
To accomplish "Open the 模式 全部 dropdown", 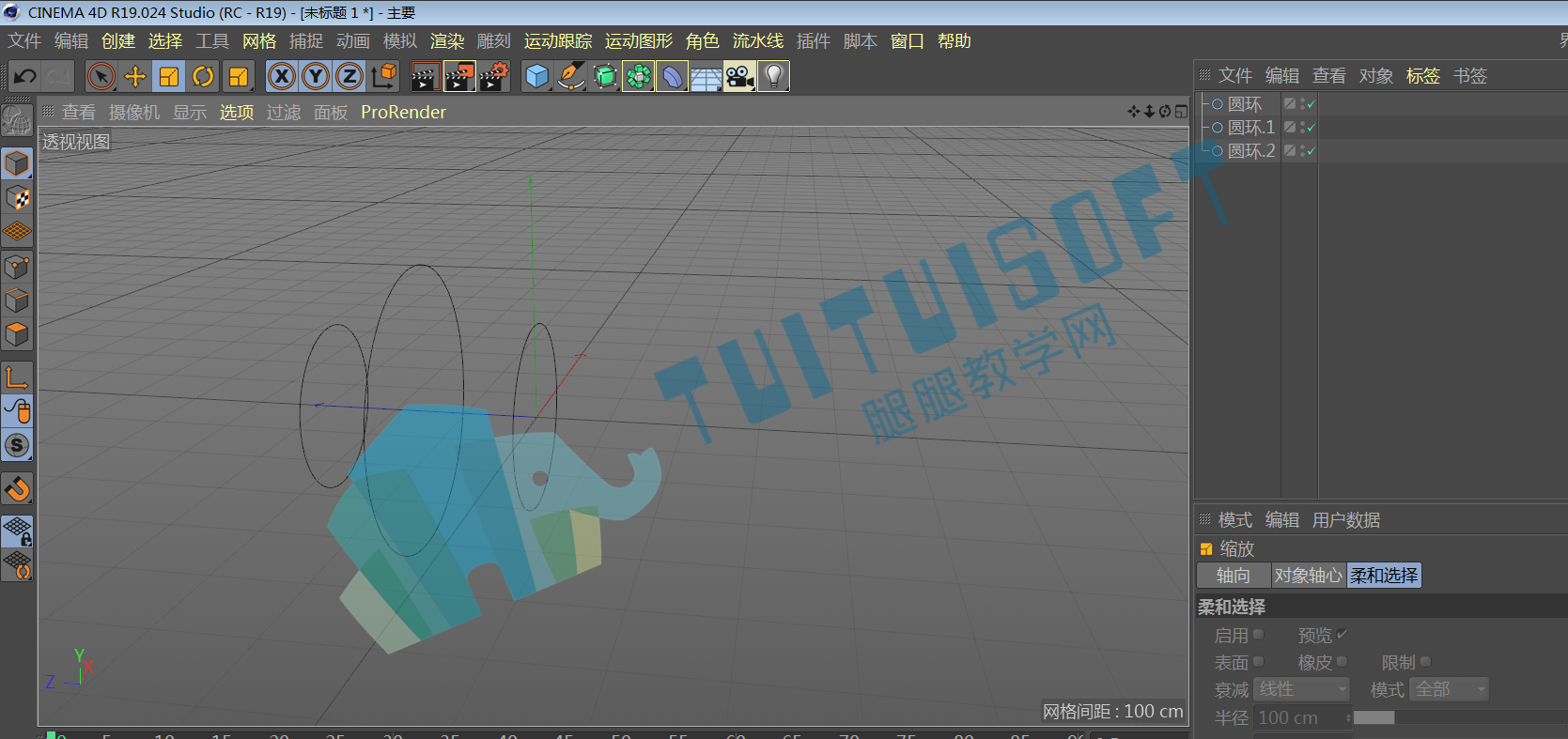I will pos(1450,689).
